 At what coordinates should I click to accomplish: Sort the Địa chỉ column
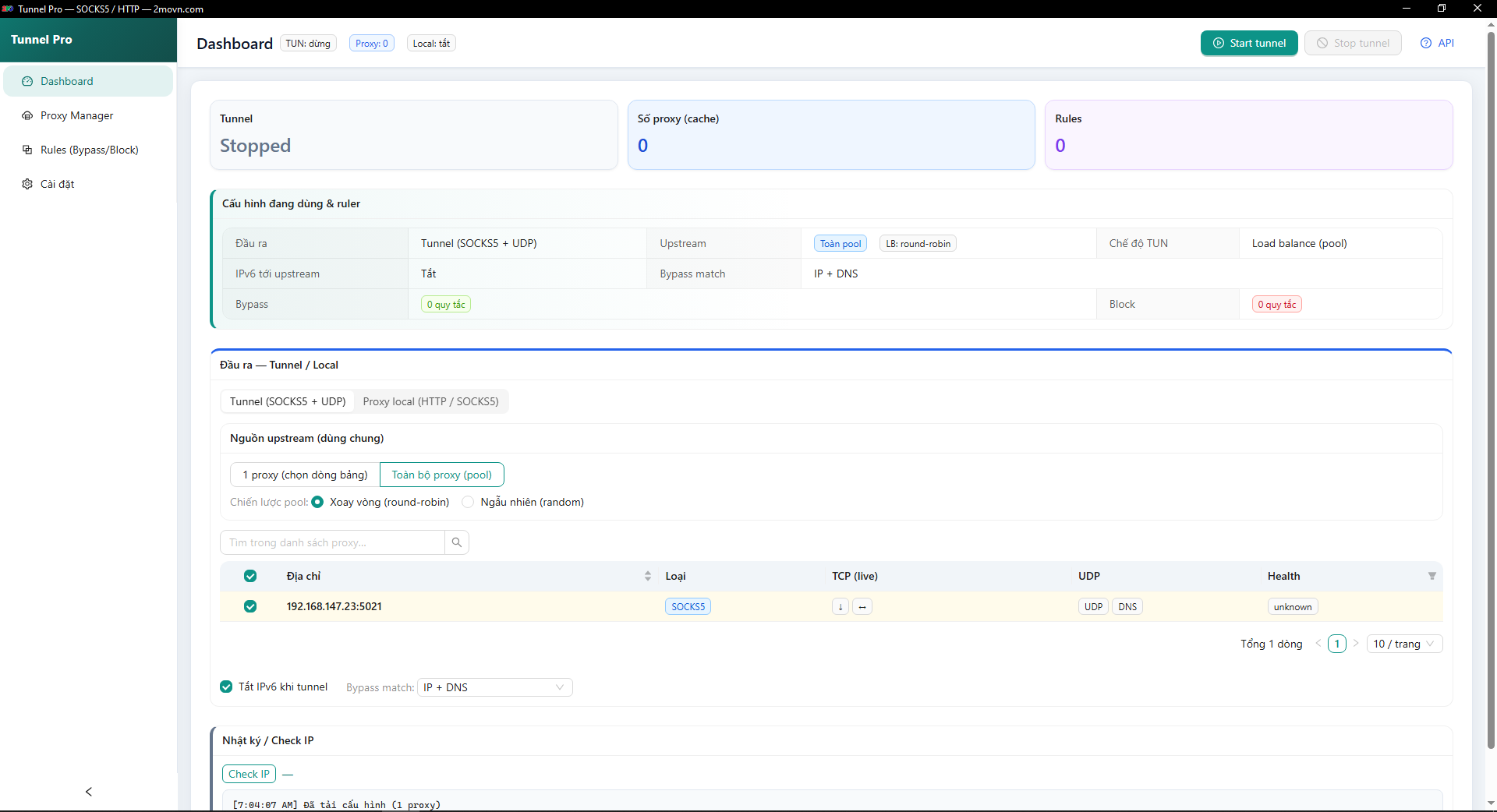[648, 576]
